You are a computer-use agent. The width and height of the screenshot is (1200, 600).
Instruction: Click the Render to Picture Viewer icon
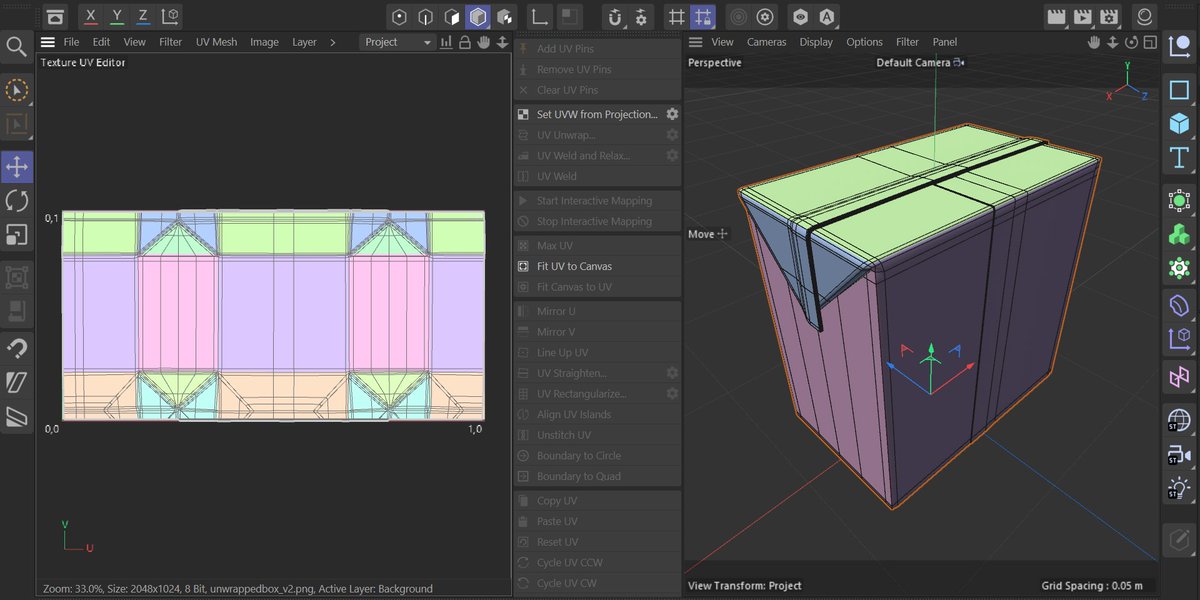[x=1084, y=17]
